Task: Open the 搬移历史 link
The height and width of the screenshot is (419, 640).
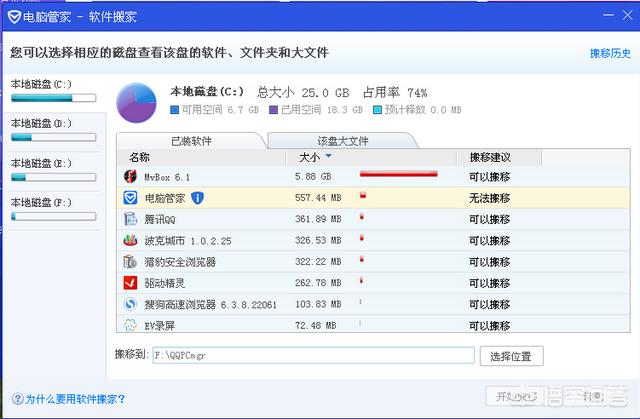Action: (610, 53)
